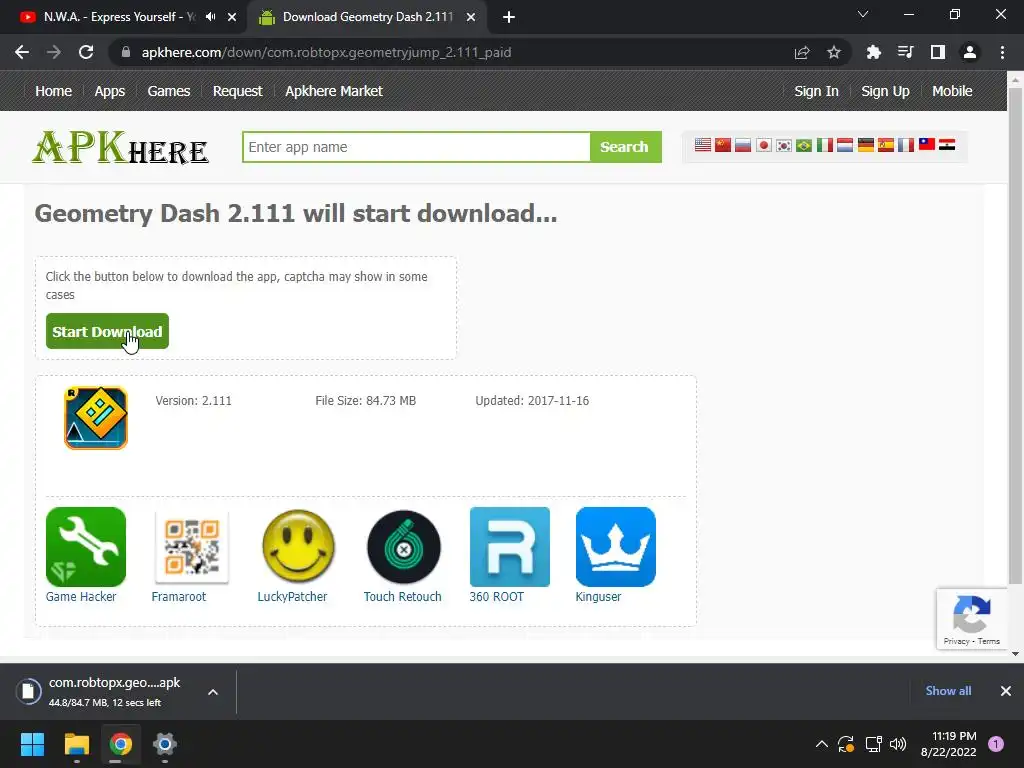Click the address bar URL

pyautogui.click(x=327, y=52)
